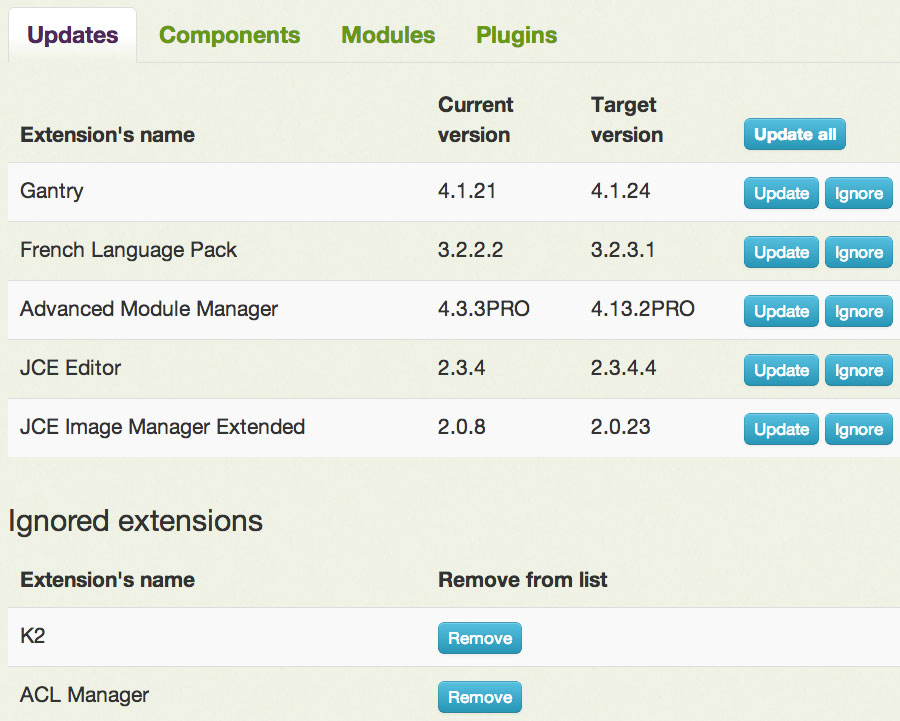The width and height of the screenshot is (900, 721).
Task: Click current version 2.0.8
Action: [461, 427]
